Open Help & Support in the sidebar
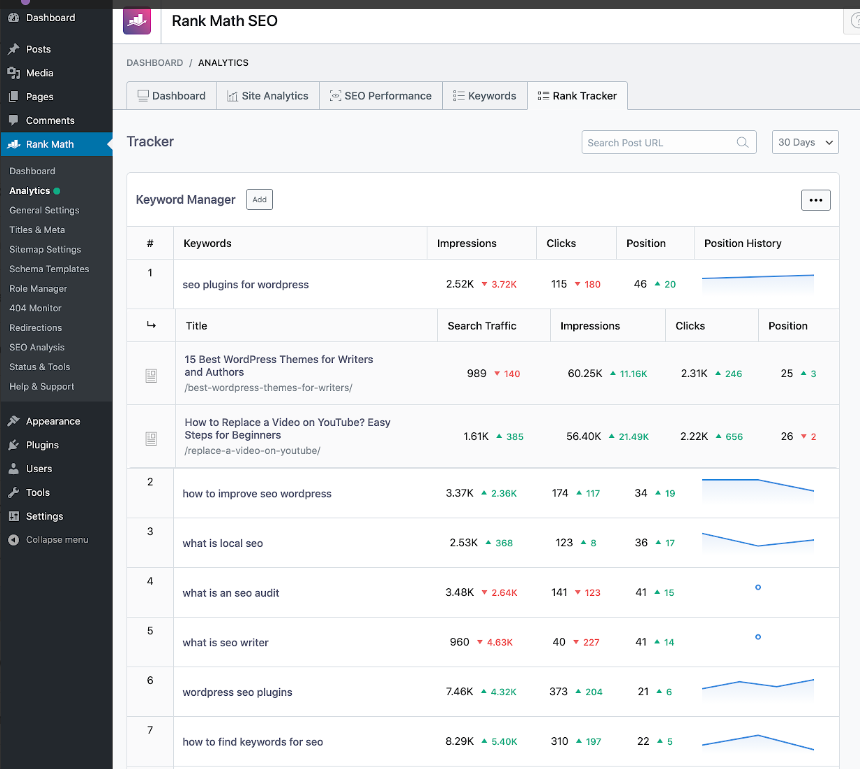Viewport: 860px width, 769px height. 42,387
